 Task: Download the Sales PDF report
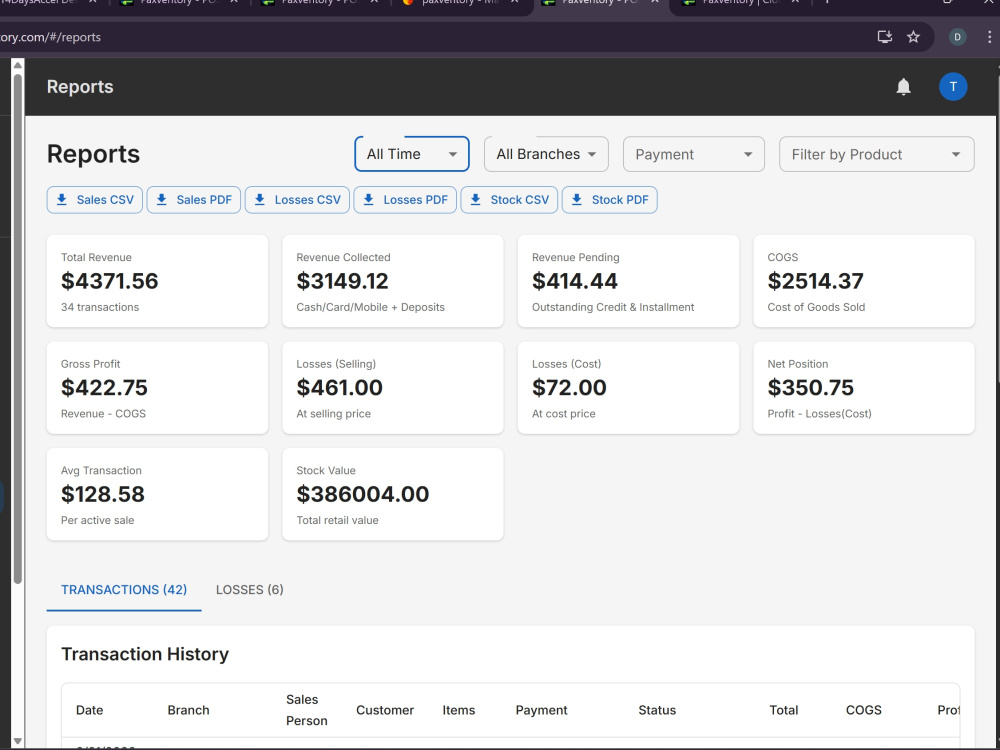tap(194, 200)
